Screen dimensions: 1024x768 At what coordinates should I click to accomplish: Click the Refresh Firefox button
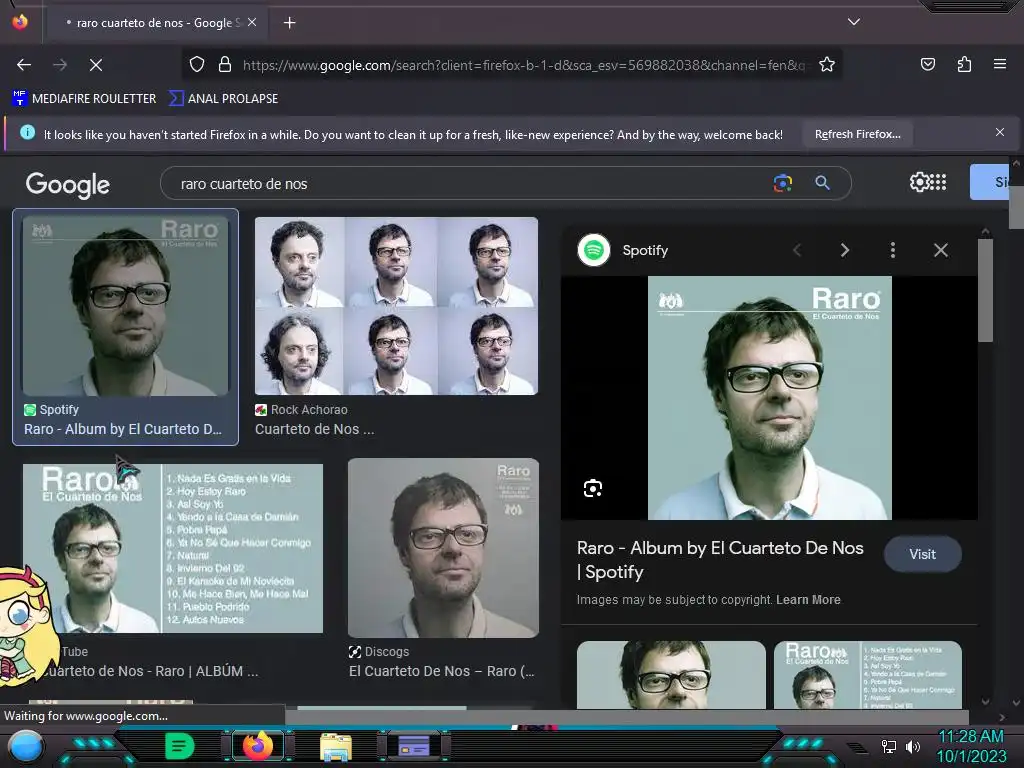857,134
